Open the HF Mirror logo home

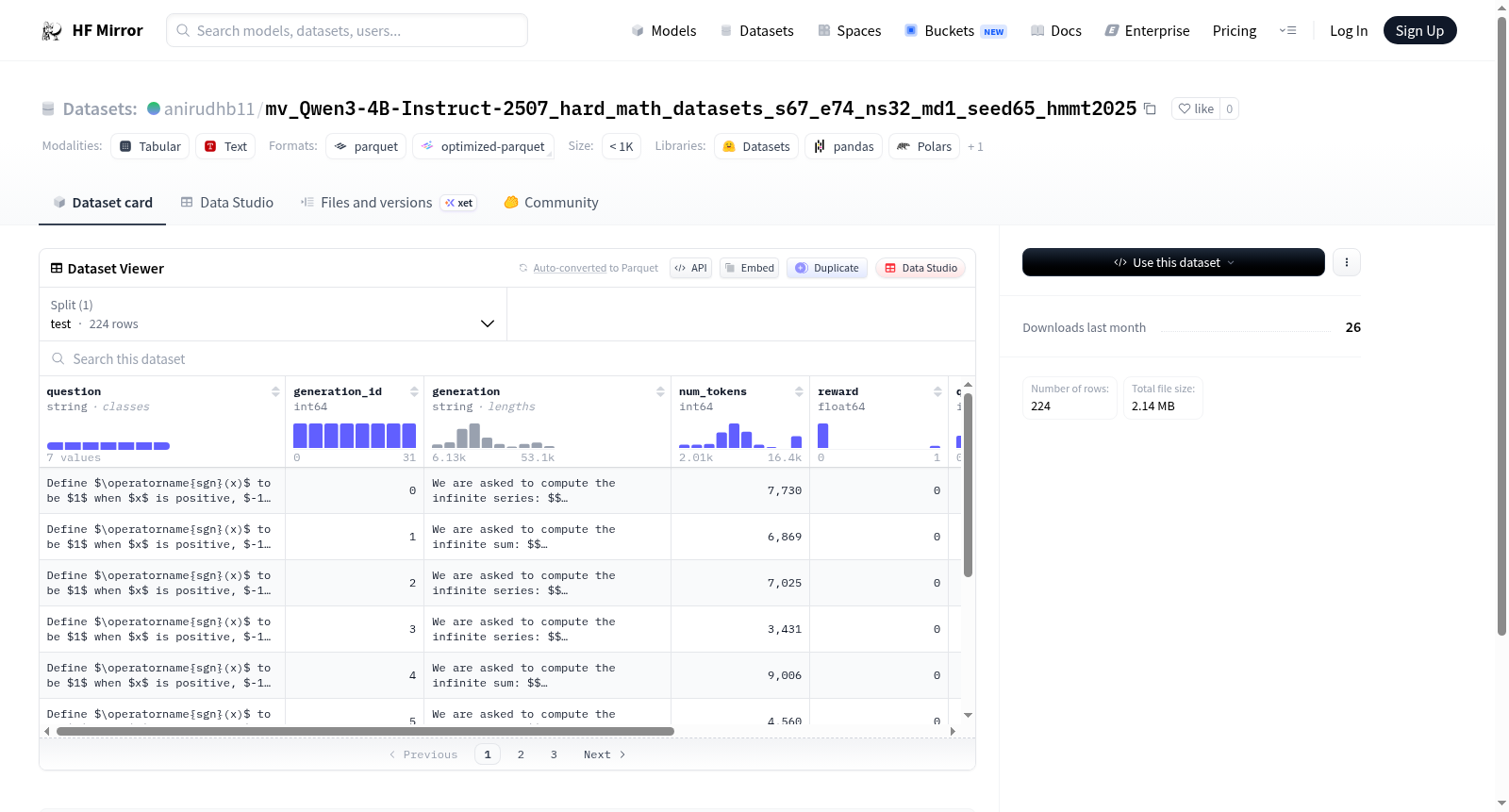coord(92,30)
